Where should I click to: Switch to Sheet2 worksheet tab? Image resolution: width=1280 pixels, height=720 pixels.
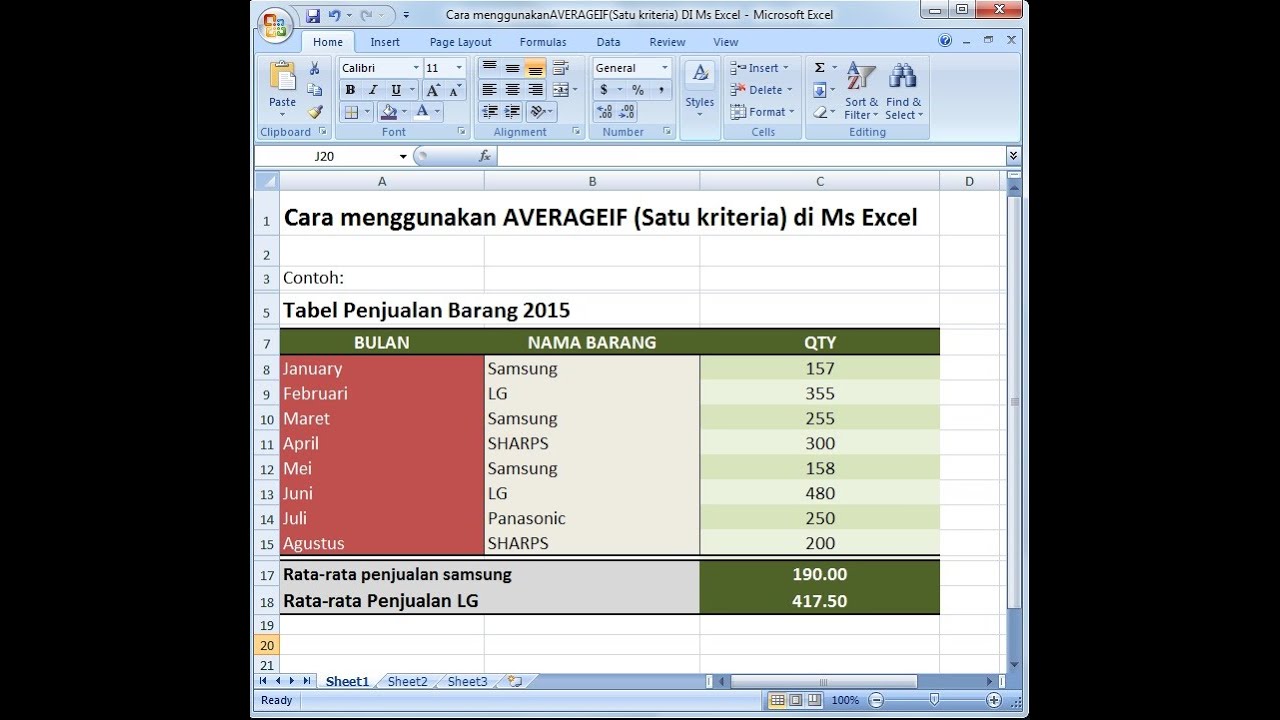pyautogui.click(x=407, y=681)
